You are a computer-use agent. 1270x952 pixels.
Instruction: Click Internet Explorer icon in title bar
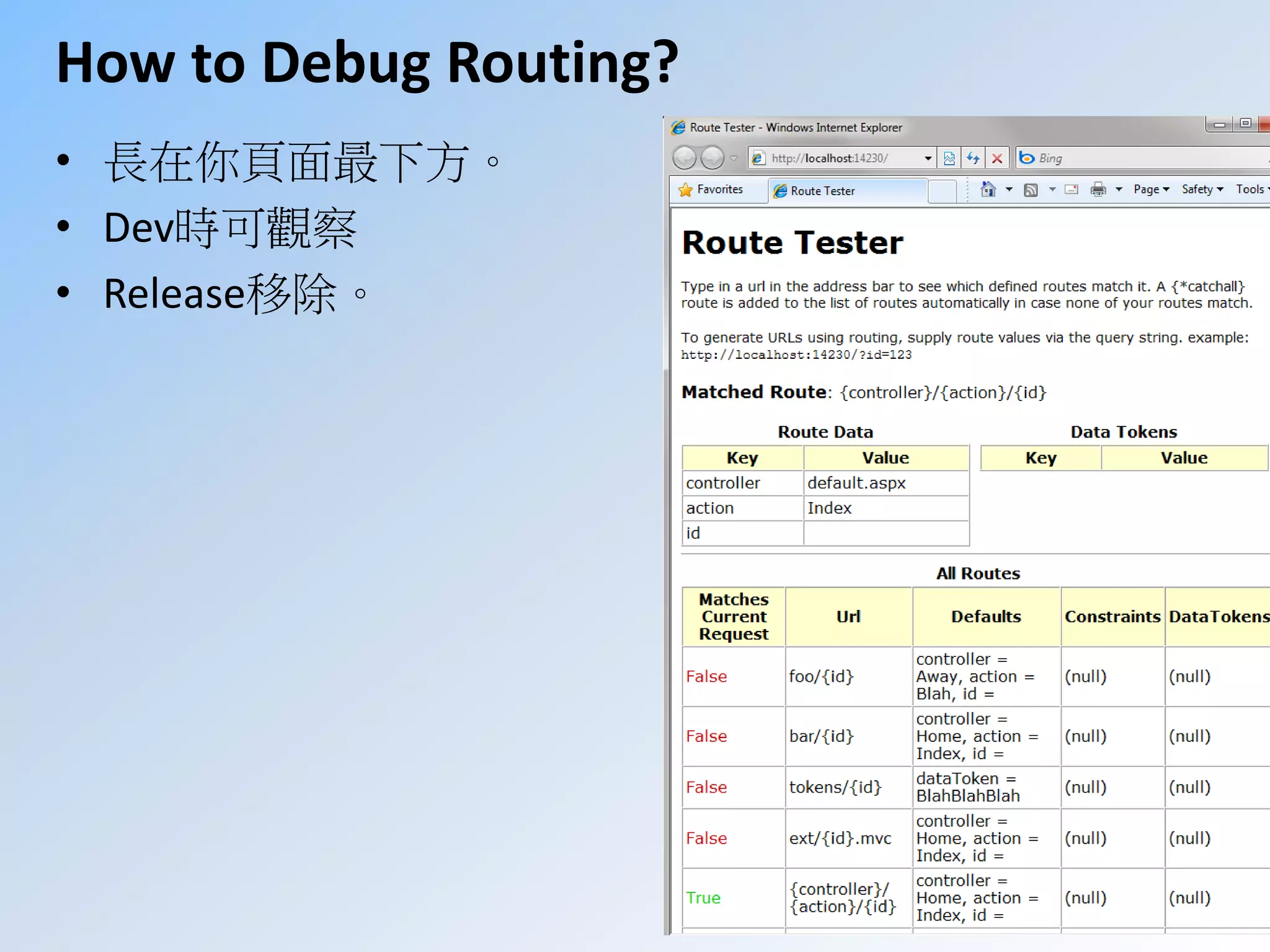click(679, 128)
